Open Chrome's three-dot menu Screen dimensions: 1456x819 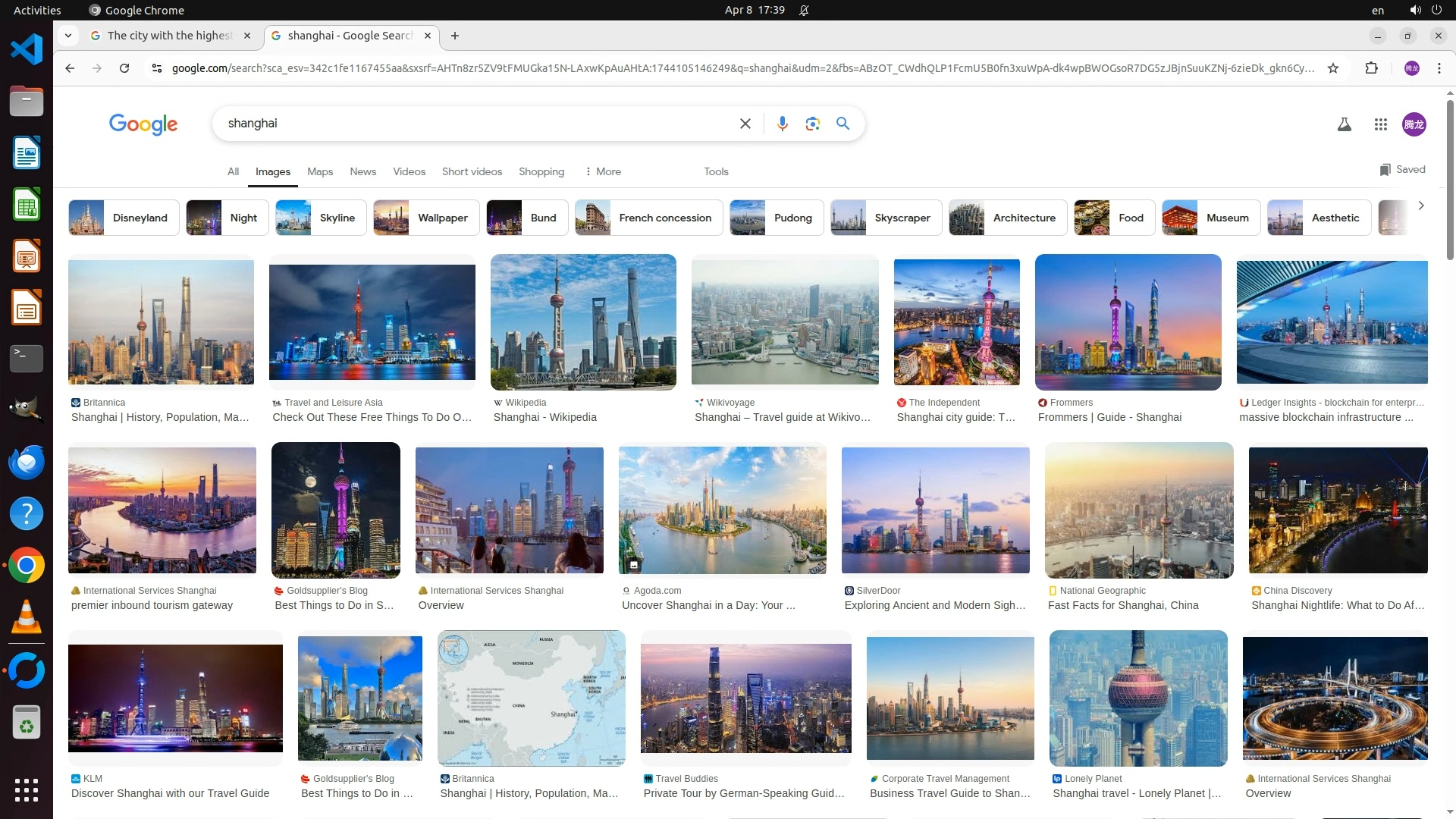point(1439,68)
